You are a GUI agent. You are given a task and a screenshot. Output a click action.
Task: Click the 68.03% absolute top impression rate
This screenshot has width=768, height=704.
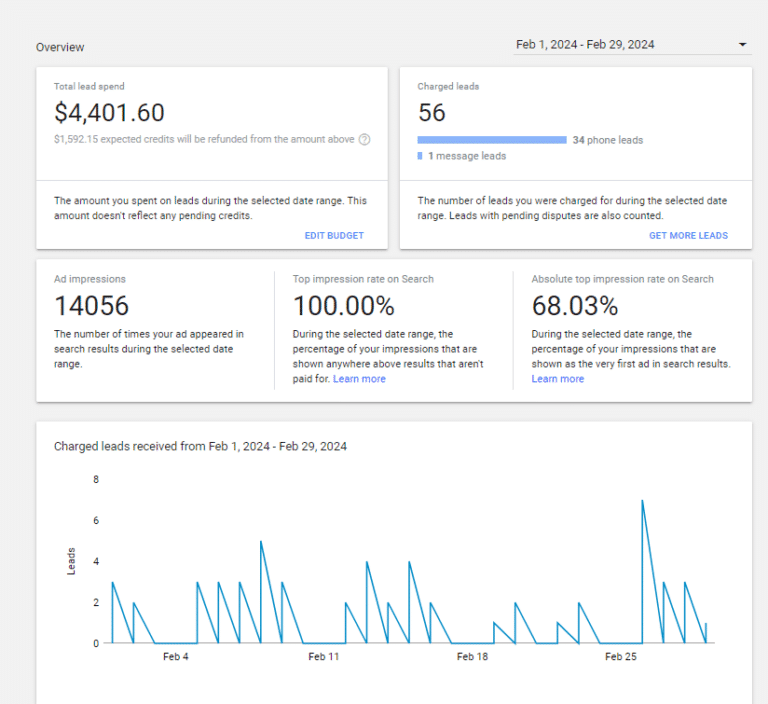574,305
